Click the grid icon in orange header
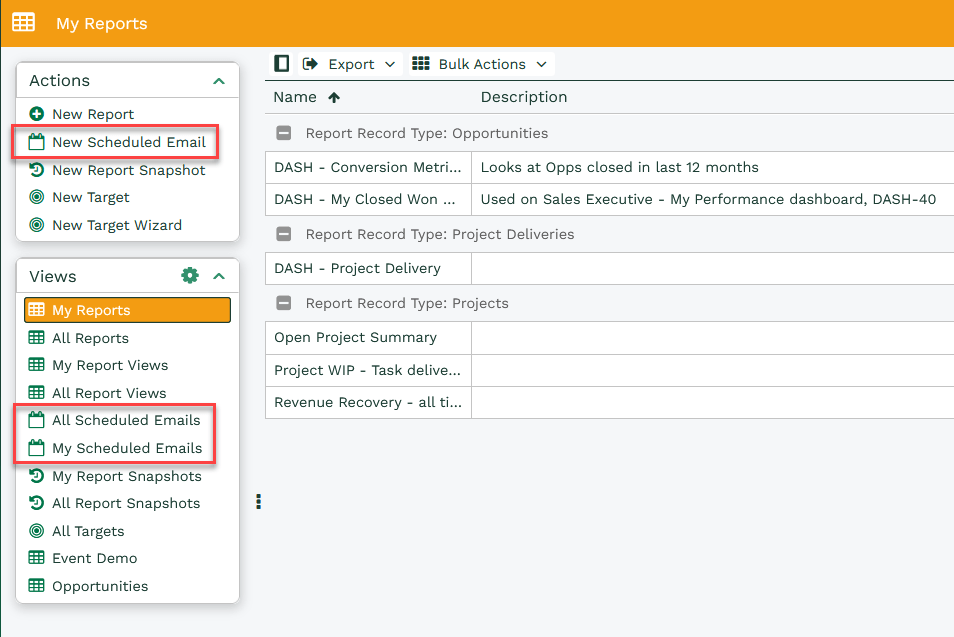This screenshot has width=954, height=637. coord(24,23)
